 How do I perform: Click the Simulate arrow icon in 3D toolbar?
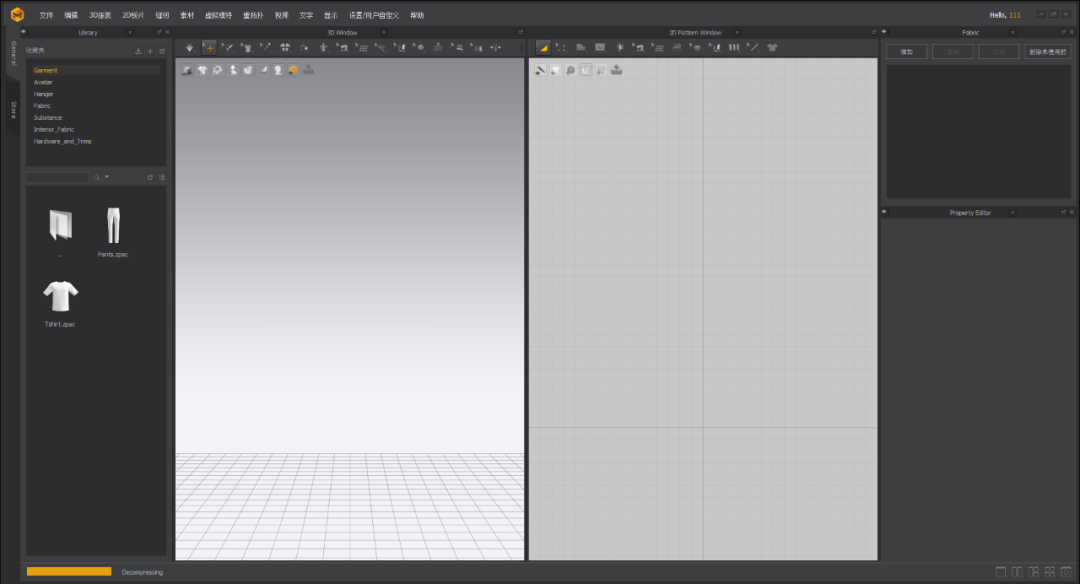[x=190, y=47]
